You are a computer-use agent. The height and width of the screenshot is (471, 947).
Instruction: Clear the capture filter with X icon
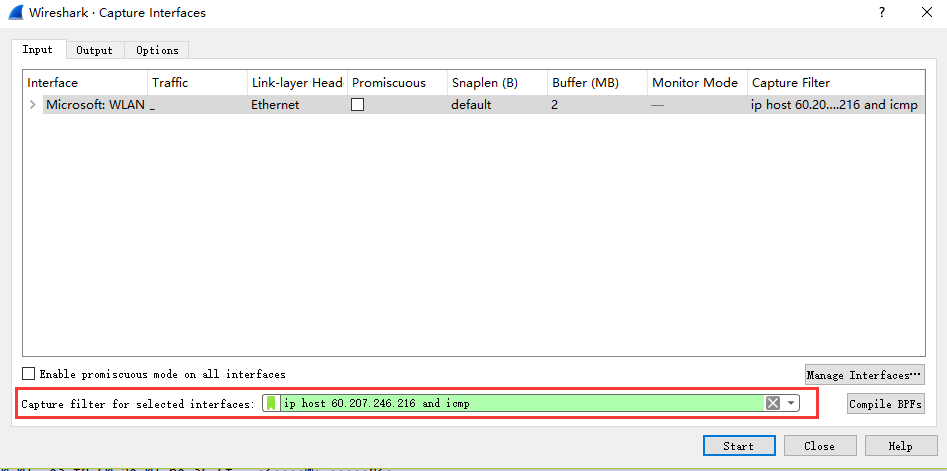point(772,403)
